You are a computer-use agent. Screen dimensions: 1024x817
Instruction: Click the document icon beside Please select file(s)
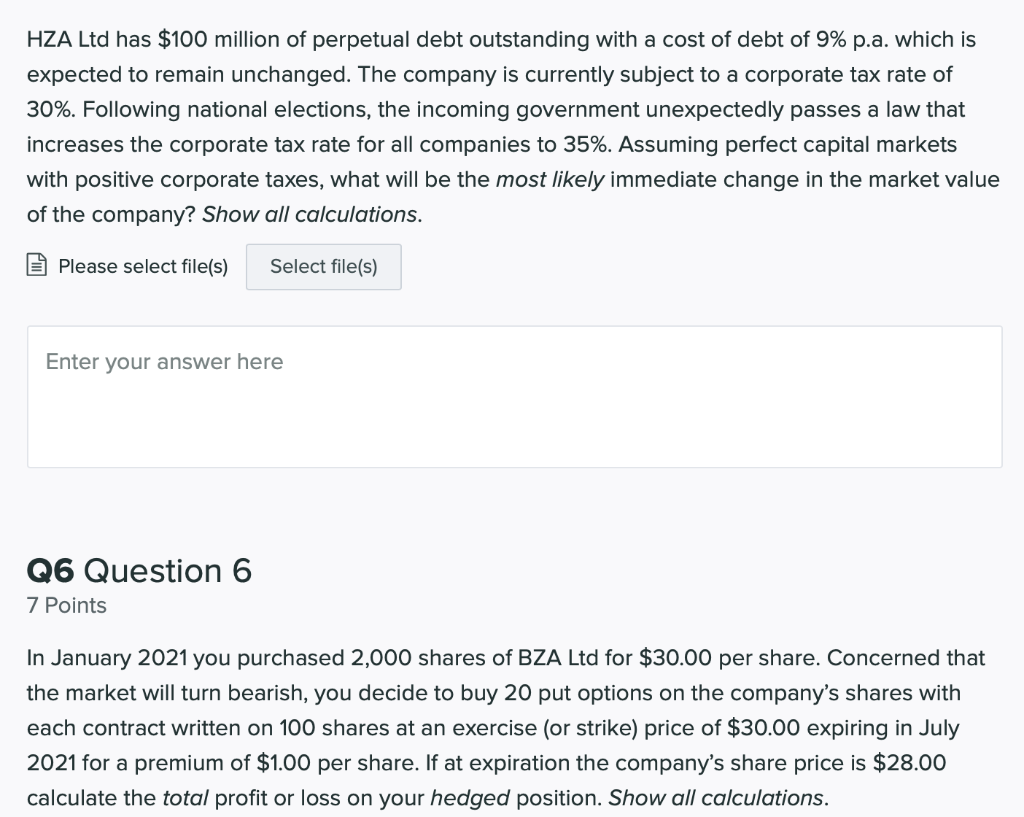[36, 266]
